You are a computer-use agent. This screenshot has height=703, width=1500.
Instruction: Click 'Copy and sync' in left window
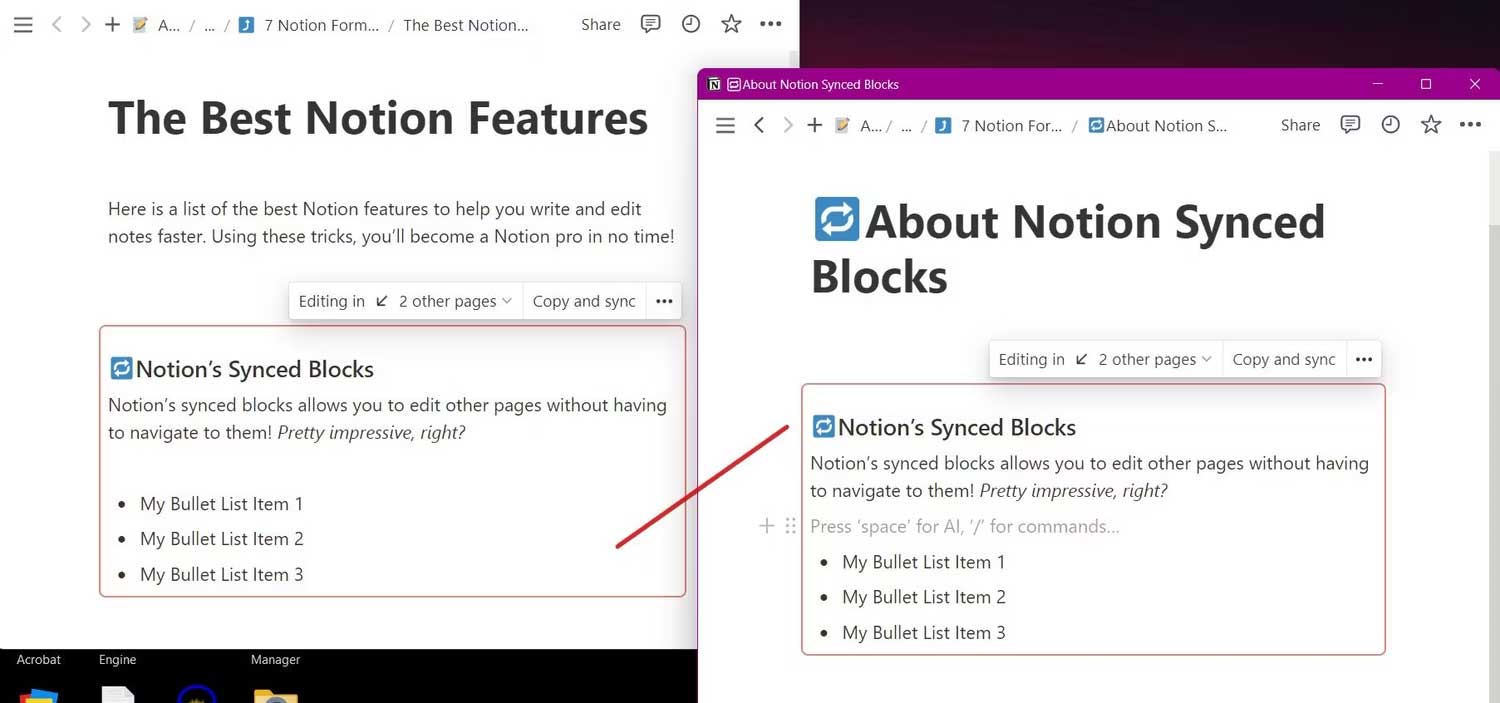coord(584,301)
